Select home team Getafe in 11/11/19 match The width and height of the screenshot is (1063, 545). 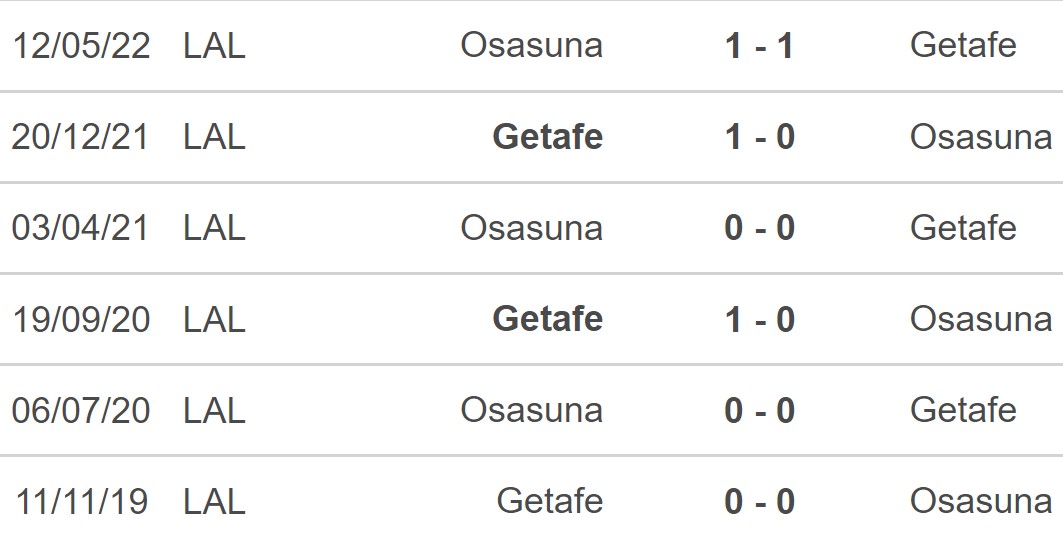[x=549, y=501]
